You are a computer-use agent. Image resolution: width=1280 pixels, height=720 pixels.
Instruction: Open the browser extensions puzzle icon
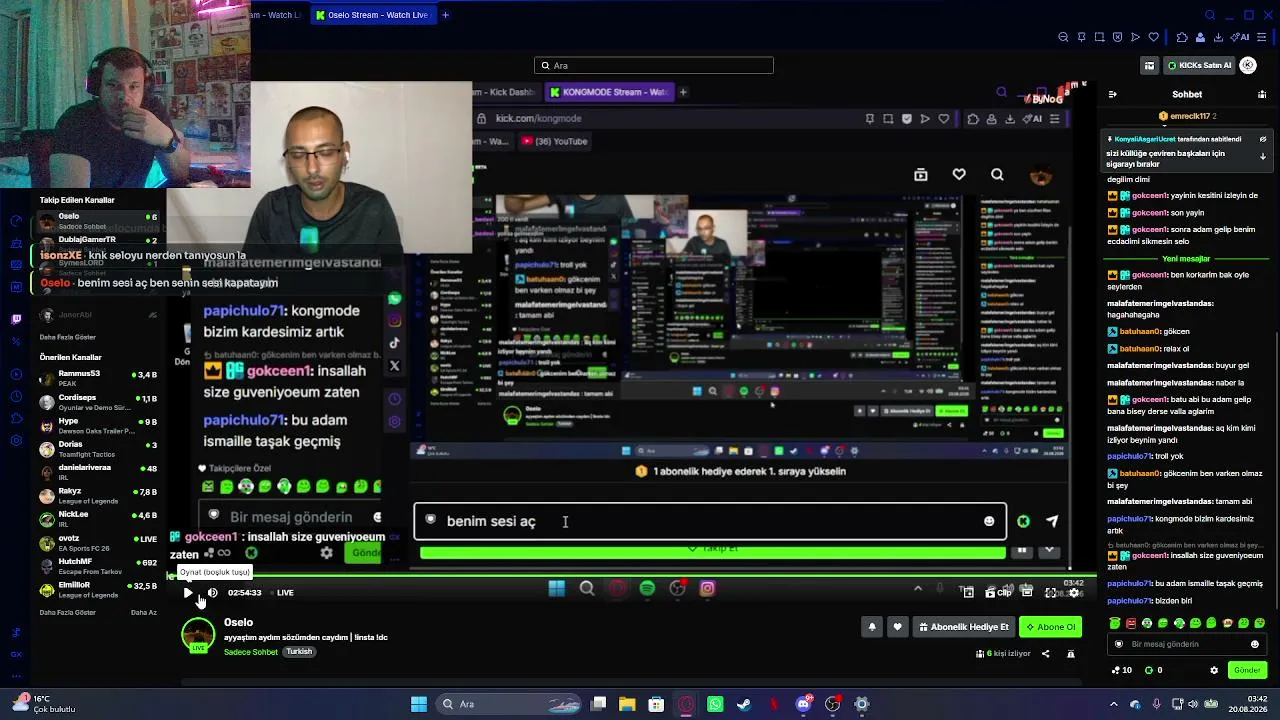tap(1182, 37)
